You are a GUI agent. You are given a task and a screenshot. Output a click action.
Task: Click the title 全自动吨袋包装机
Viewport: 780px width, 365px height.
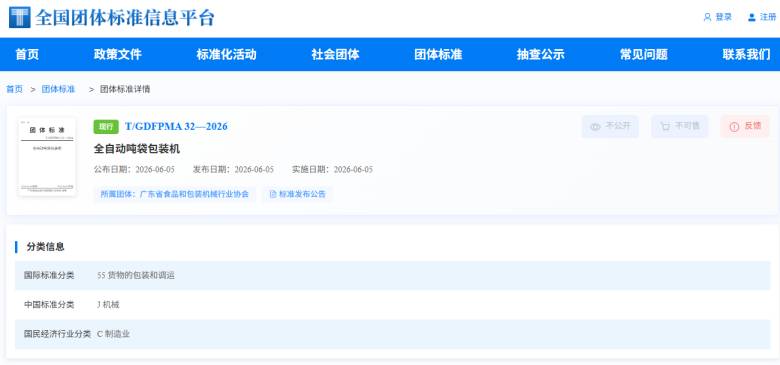tap(137, 149)
